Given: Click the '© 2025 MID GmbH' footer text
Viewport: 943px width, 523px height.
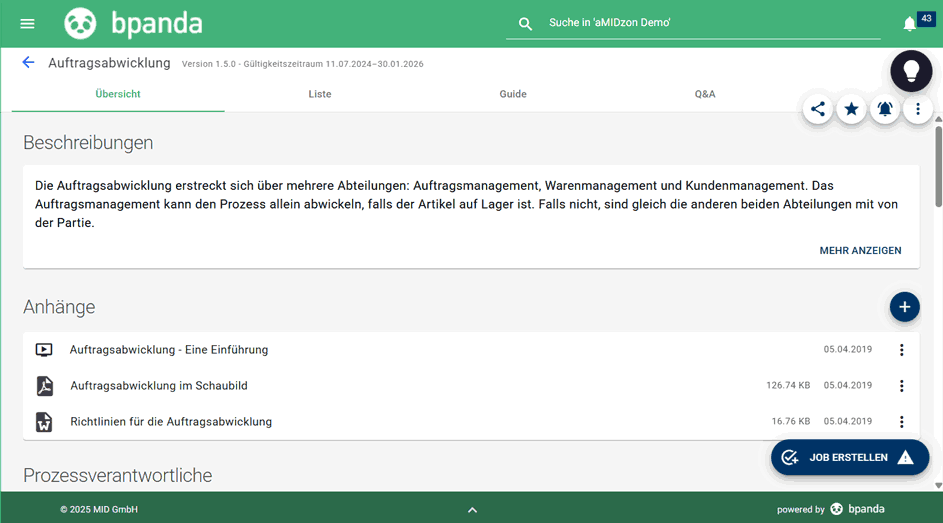Looking at the screenshot, I should 99,510.
